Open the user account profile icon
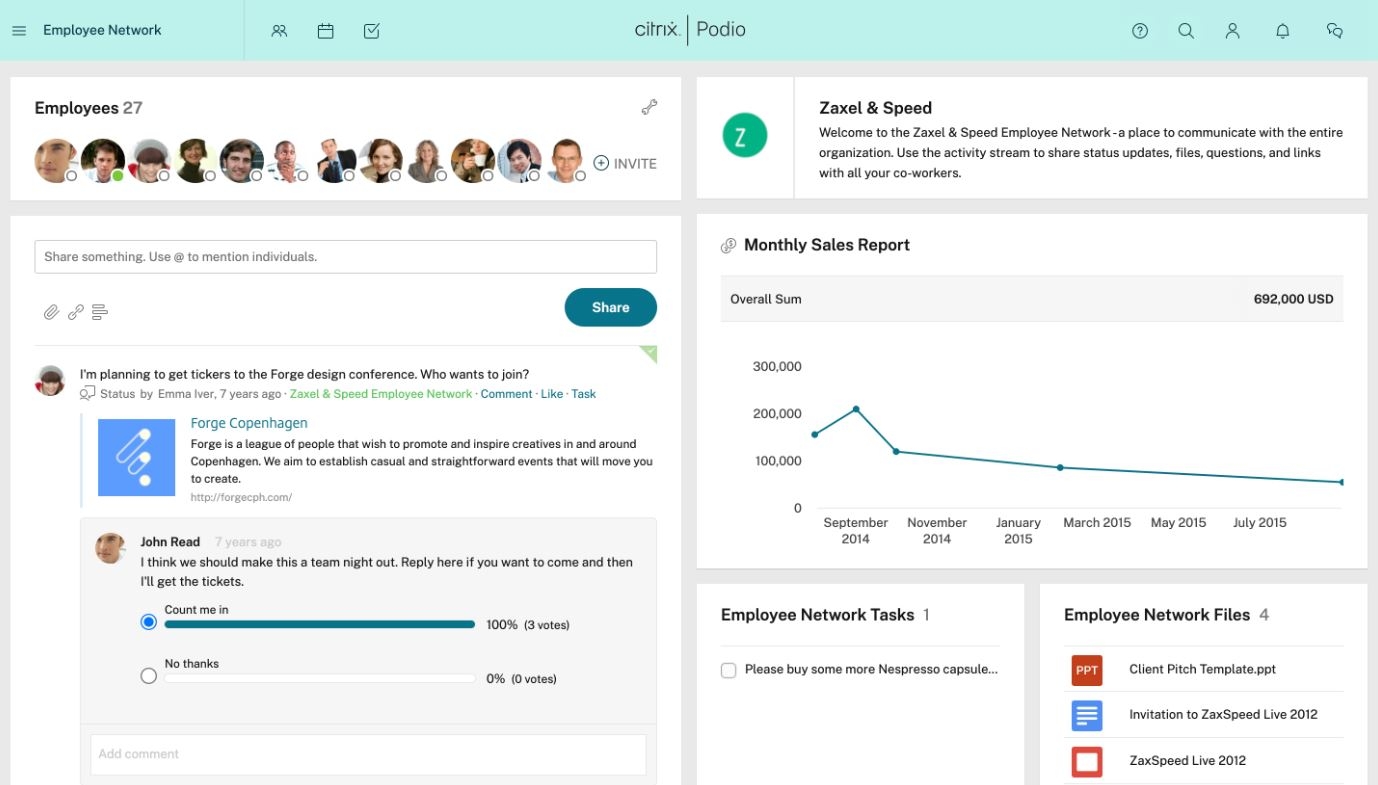 coord(1233,31)
